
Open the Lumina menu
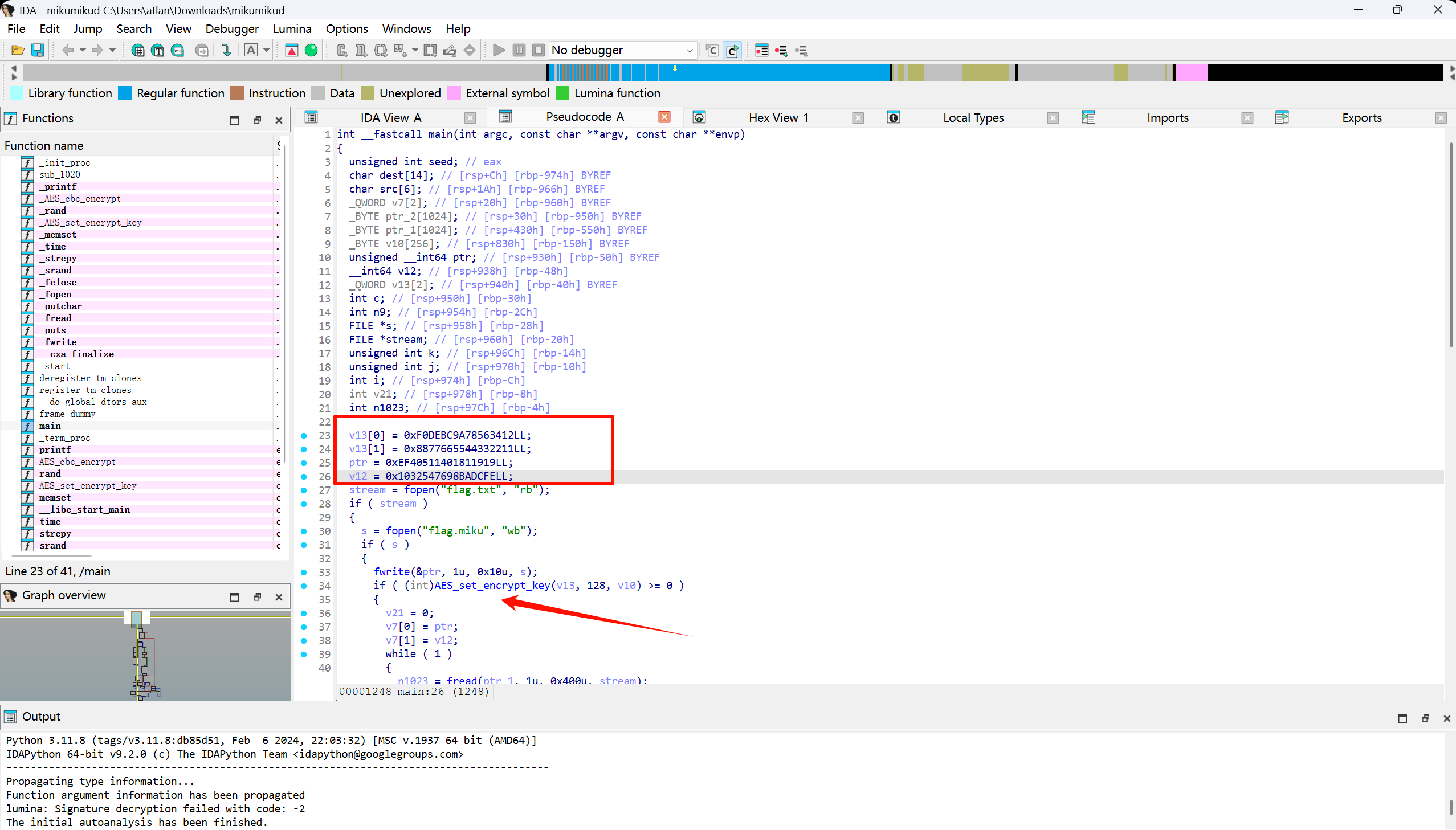[292, 28]
